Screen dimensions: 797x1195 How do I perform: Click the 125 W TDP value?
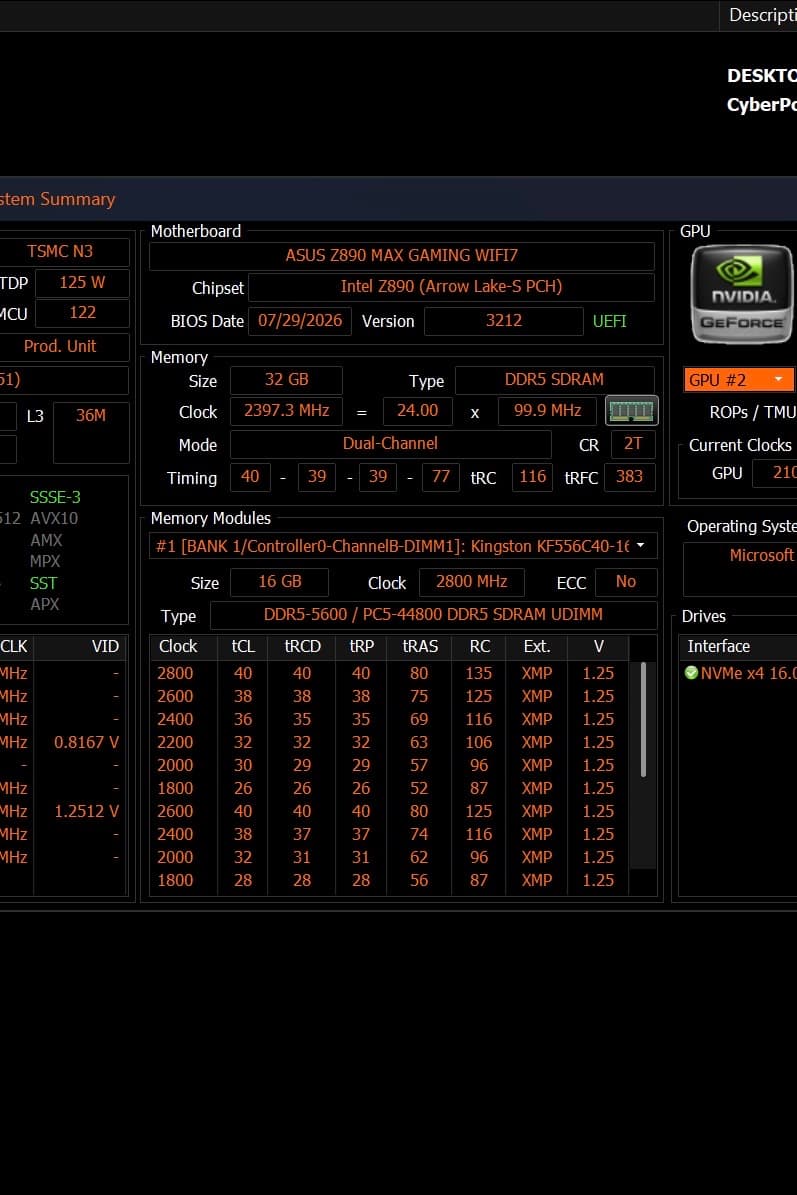(82, 283)
